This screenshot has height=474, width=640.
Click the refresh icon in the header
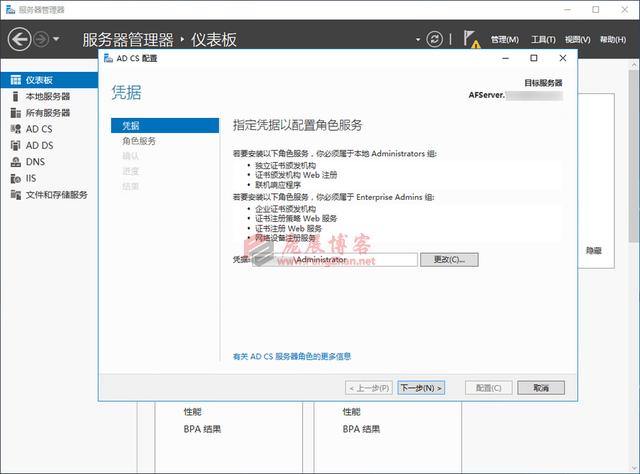434,39
